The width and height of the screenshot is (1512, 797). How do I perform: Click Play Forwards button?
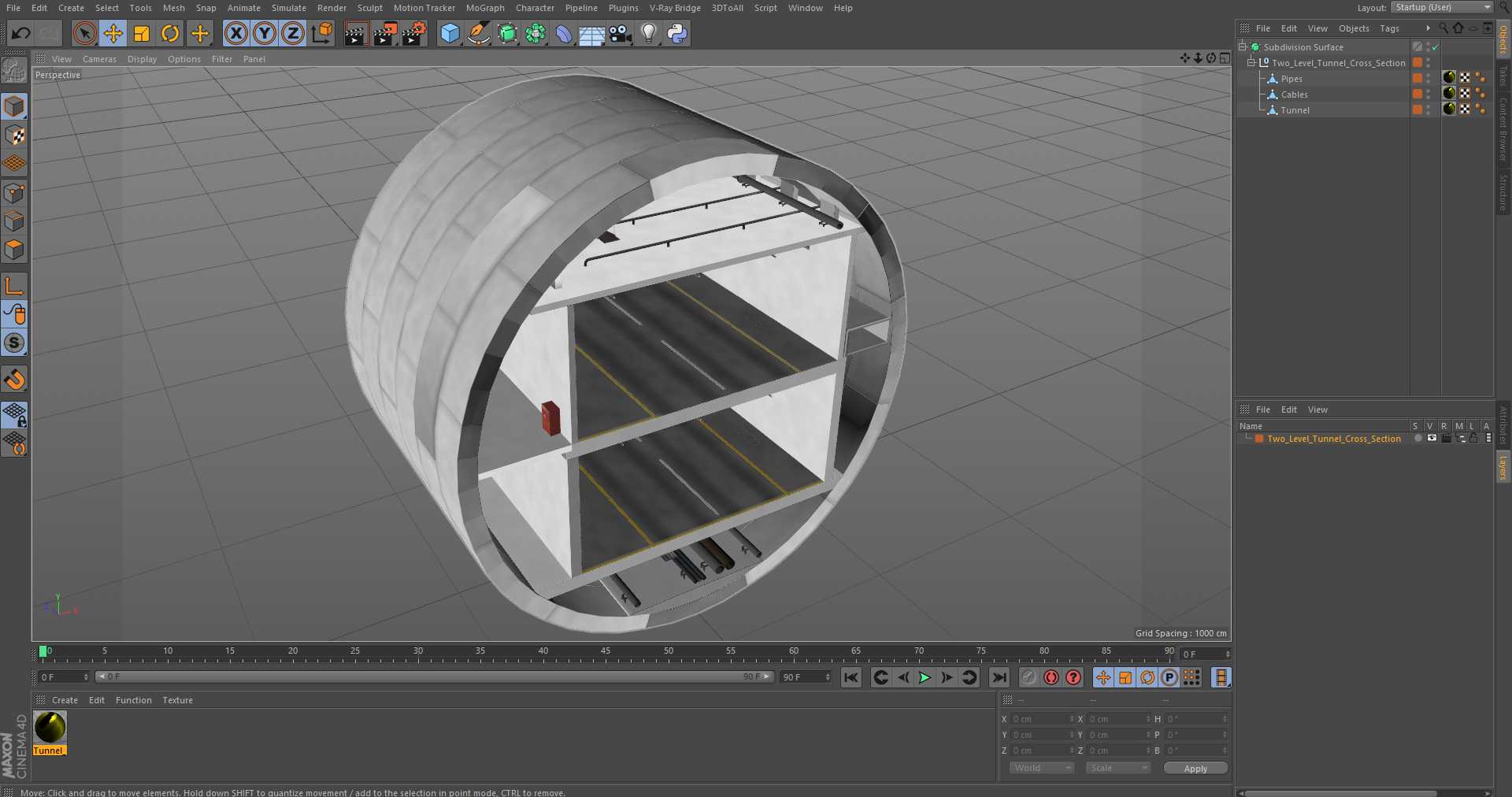tap(925, 677)
